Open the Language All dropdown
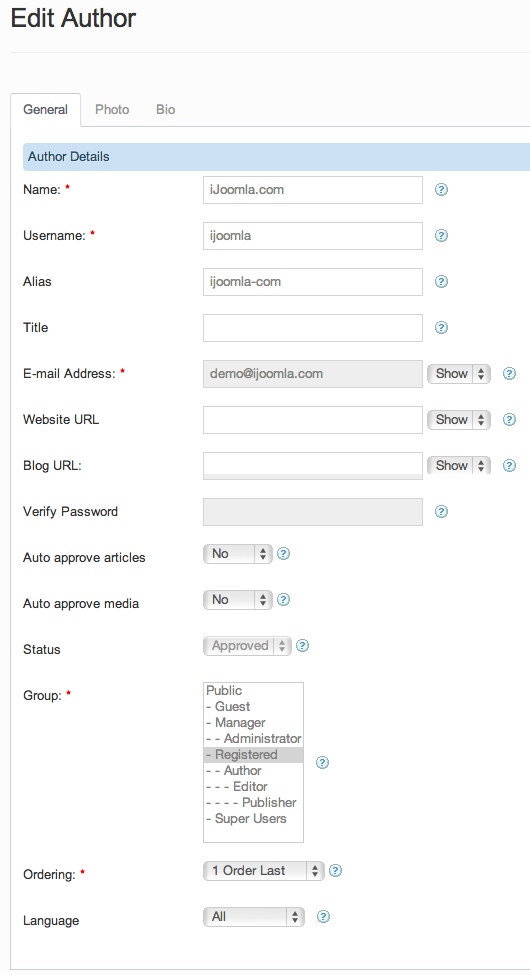Screen dimensions: 530x975 (254, 917)
